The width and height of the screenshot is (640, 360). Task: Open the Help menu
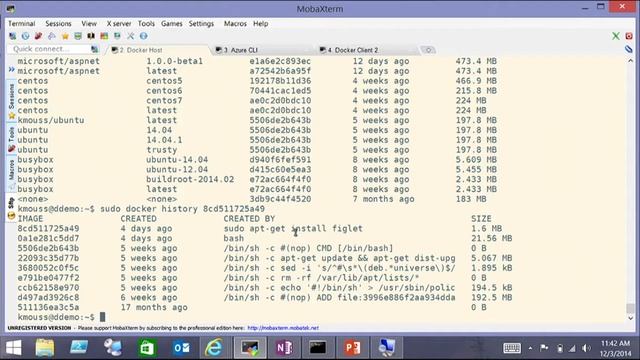coord(260,24)
